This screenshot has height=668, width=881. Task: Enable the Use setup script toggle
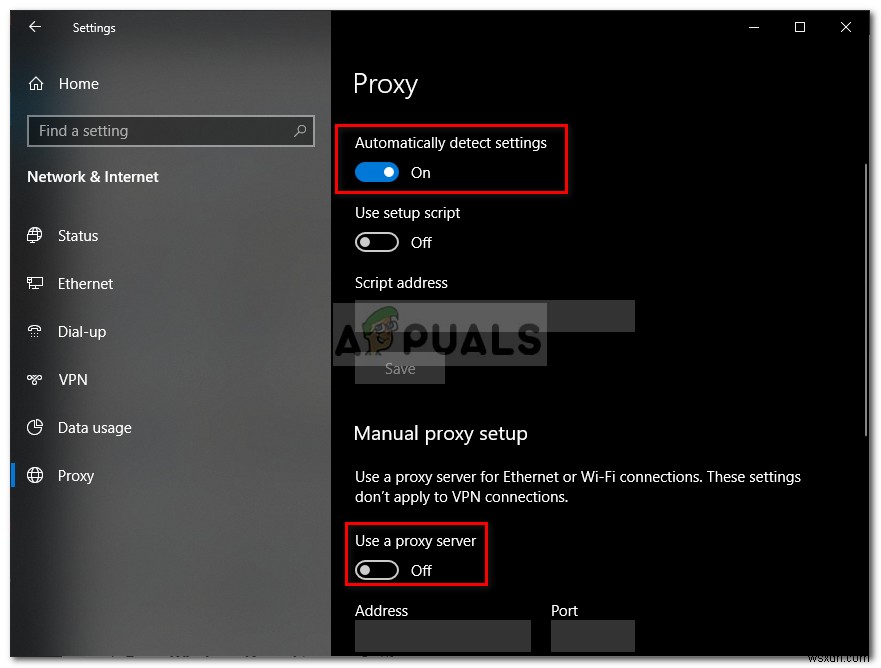[376, 242]
